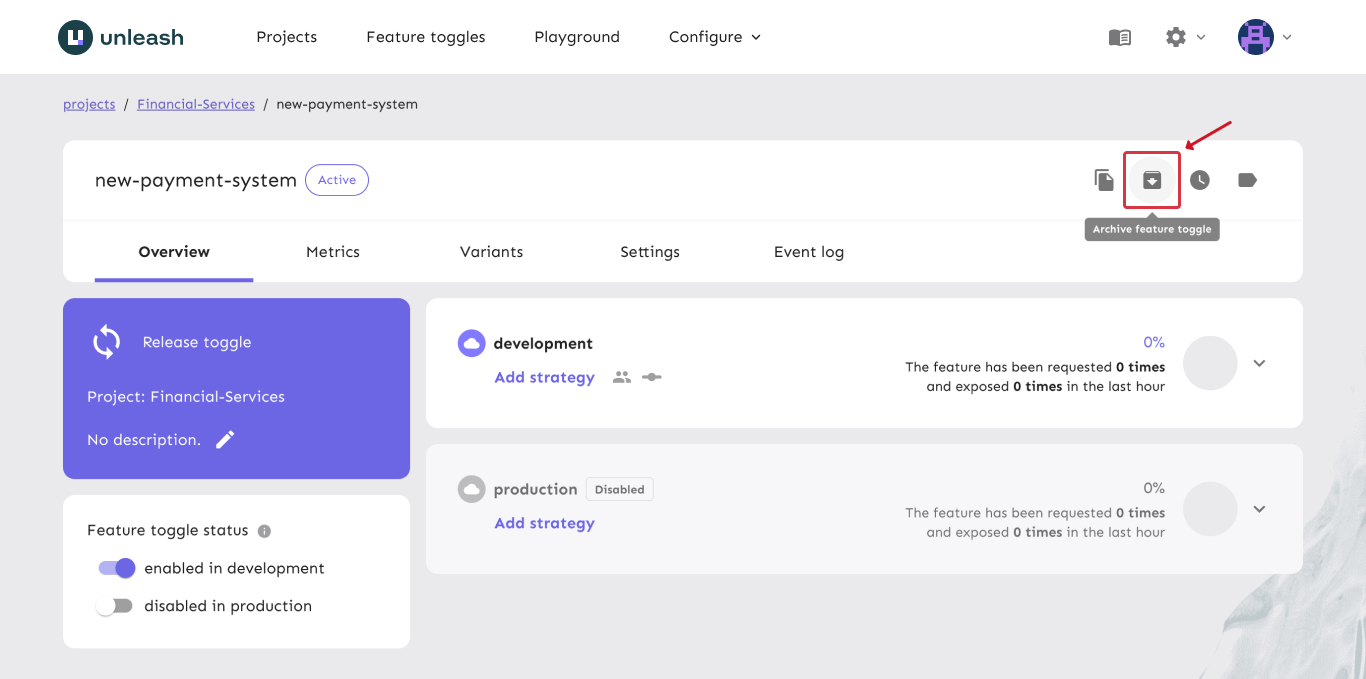
Task: Switch to the Metrics tab
Action: click(x=333, y=252)
